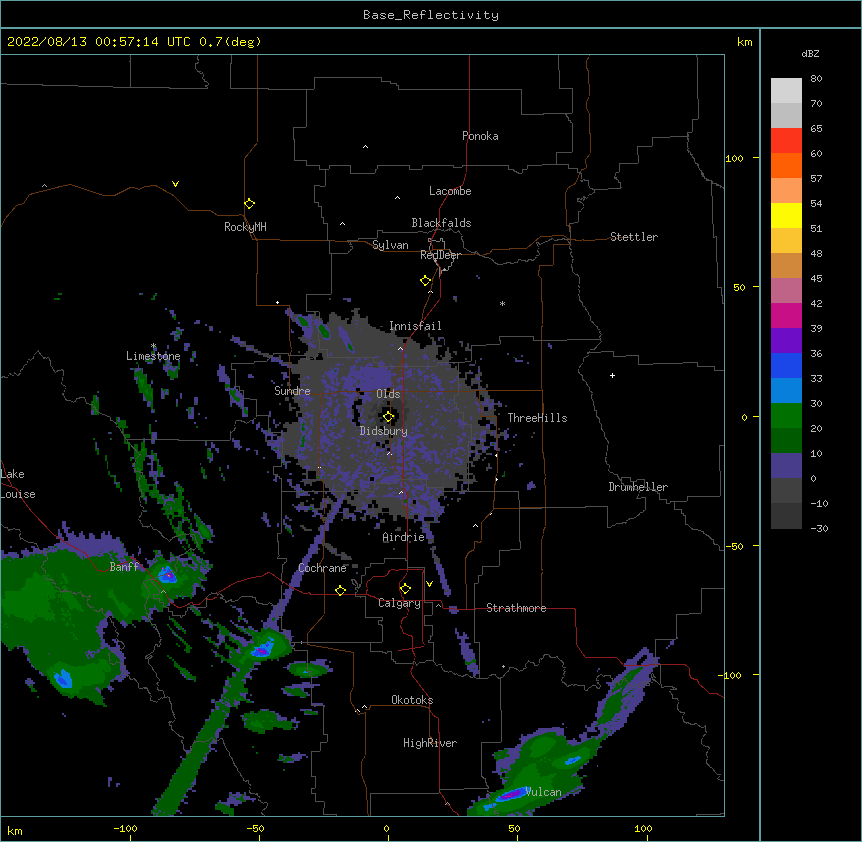Click the Calgary city label
Viewport: 862px width, 842px height.
(399, 603)
